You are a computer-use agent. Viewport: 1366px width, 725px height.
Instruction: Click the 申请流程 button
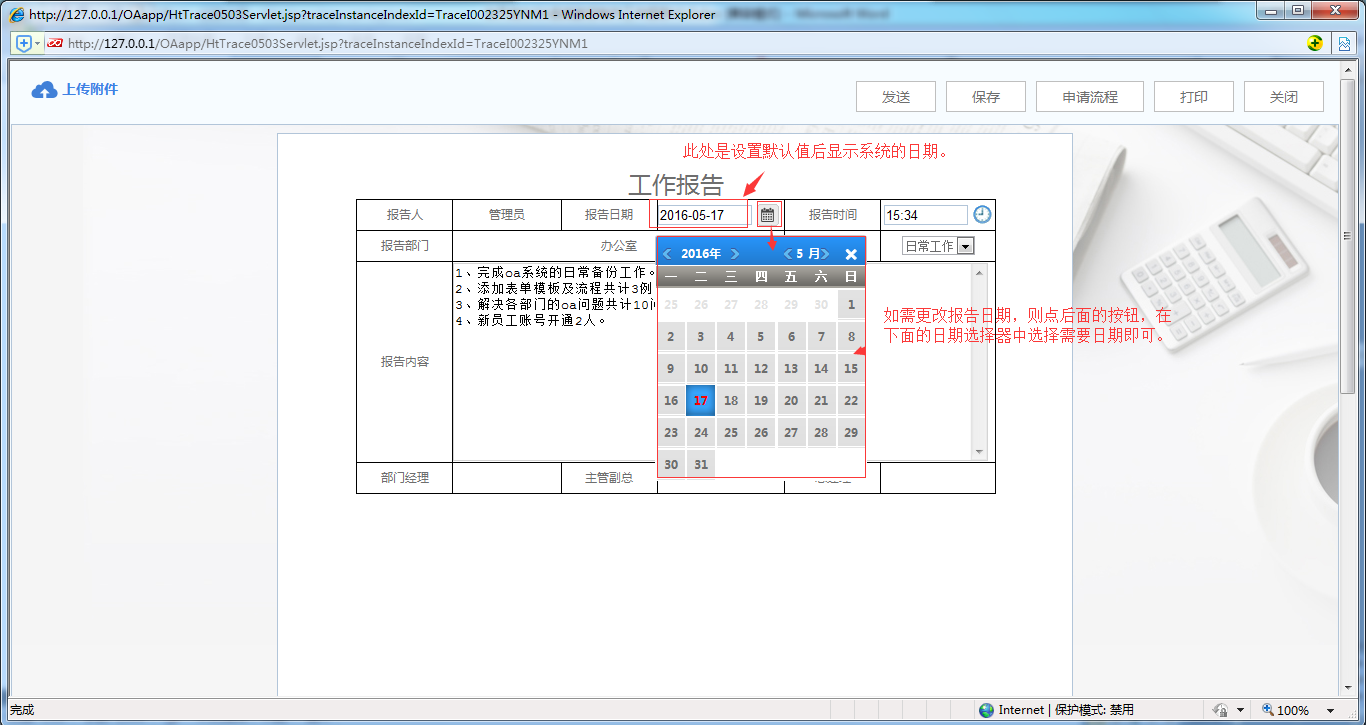click(x=1089, y=96)
